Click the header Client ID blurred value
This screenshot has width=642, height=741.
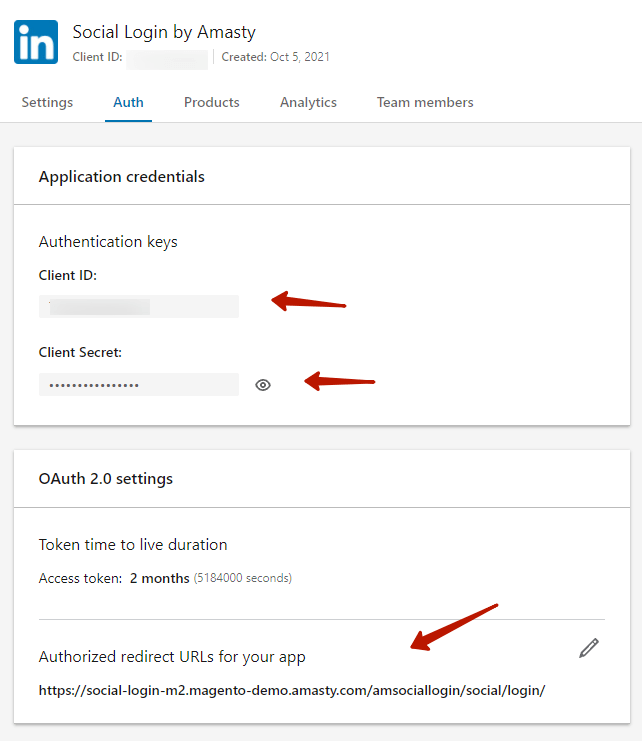[x=167, y=60]
